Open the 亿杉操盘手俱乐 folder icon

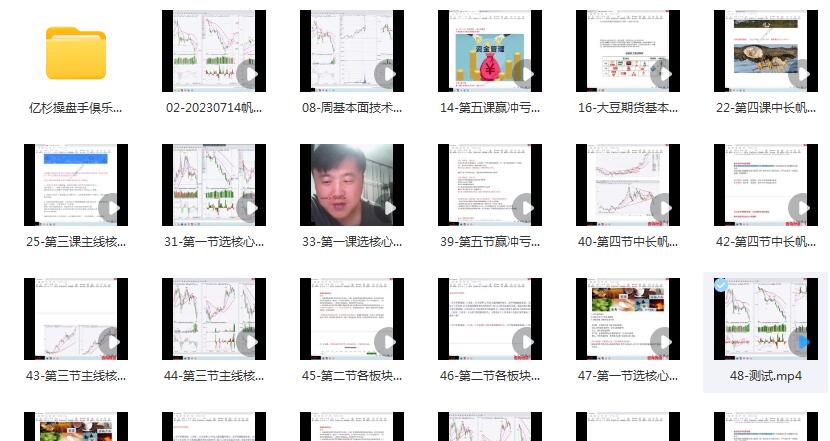76,52
